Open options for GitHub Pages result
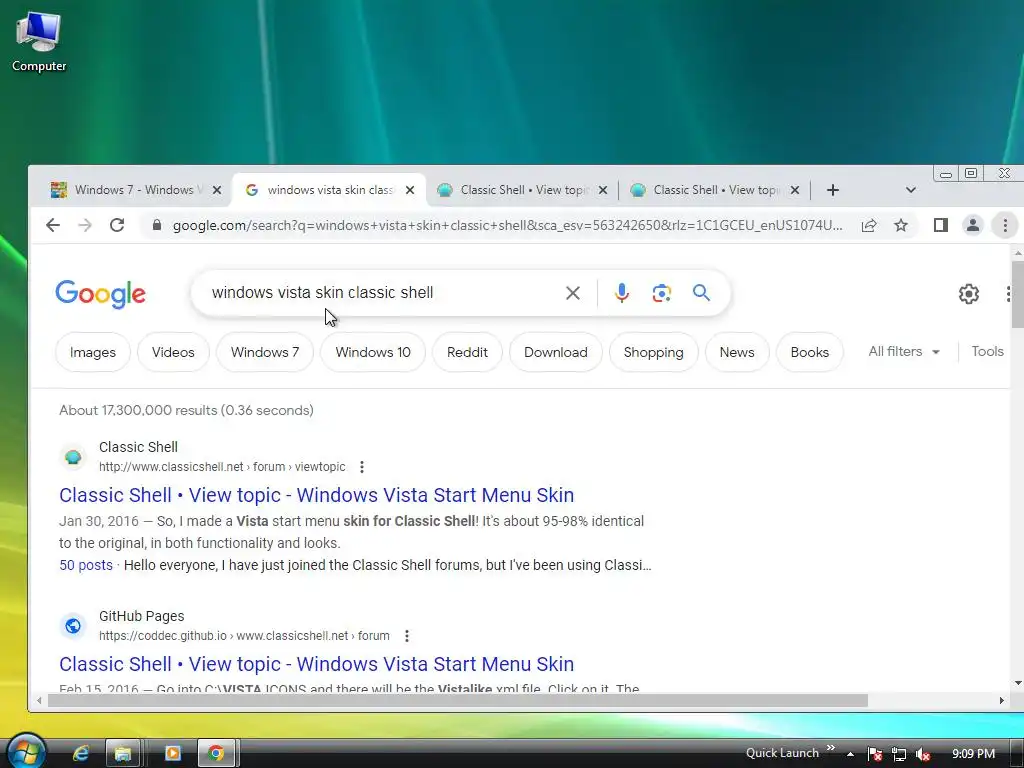The height and width of the screenshot is (768, 1024). (x=407, y=635)
